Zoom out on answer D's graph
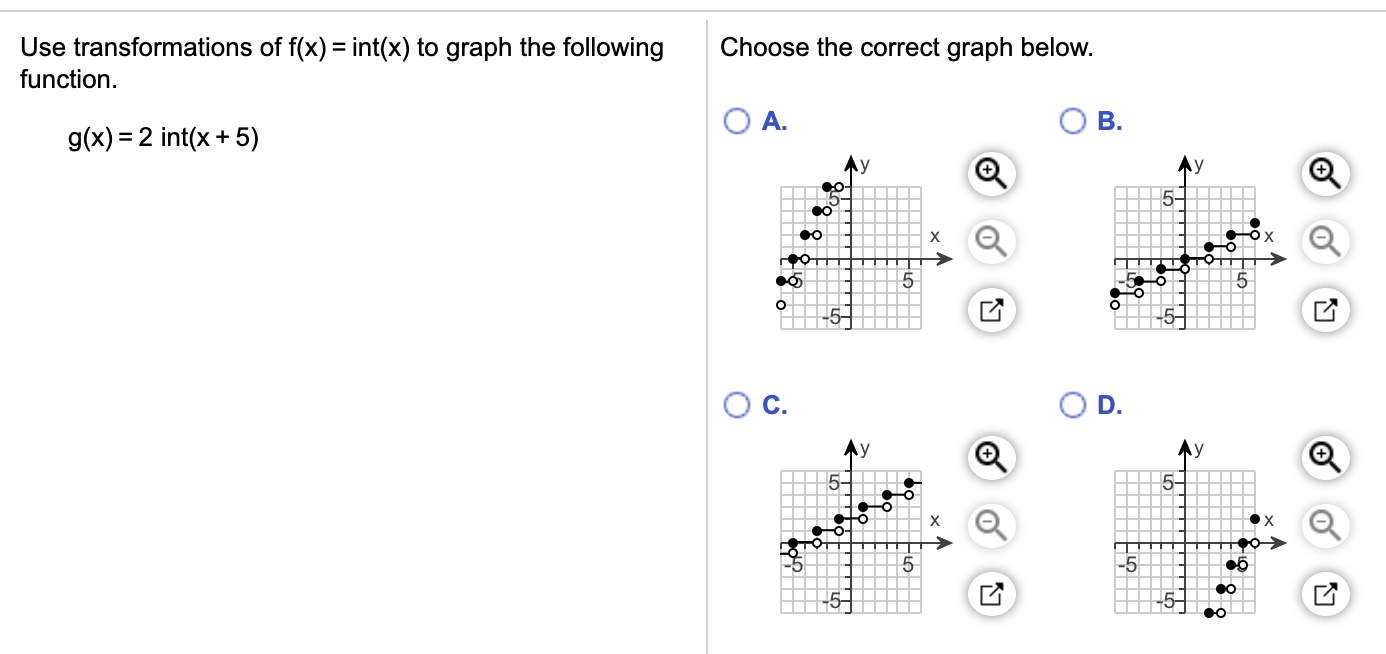Viewport: 1386px width, 654px height. tap(1324, 525)
